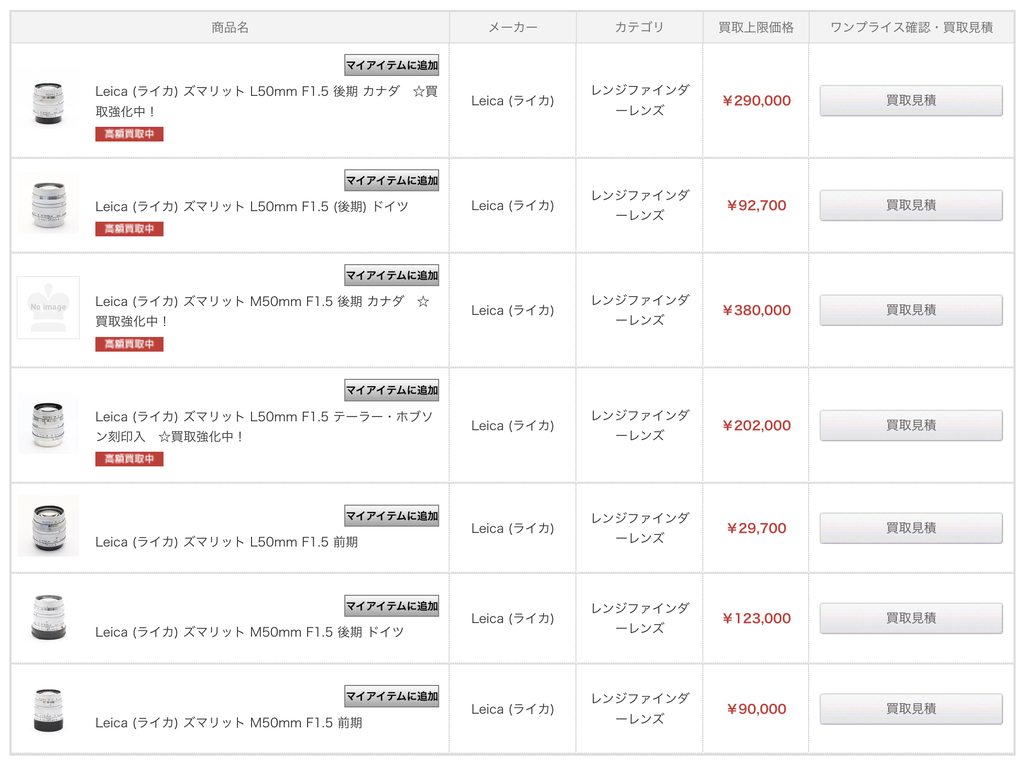Click 高額買取中 badge on テーラー・ホブソン lens
Screen dimensions: 1024x763
coord(129,459)
